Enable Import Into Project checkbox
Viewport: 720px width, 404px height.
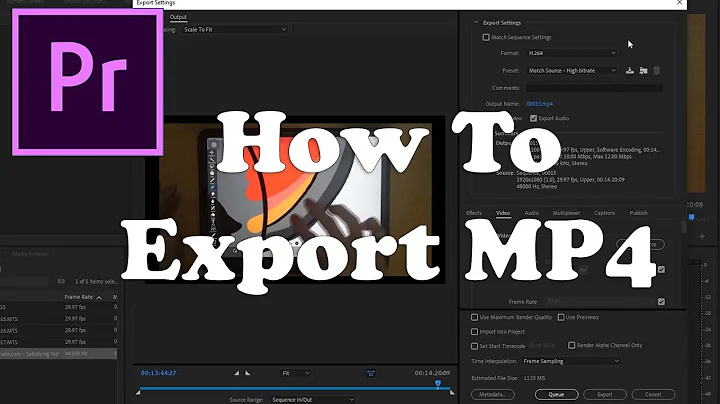click(x=474, y=331)
